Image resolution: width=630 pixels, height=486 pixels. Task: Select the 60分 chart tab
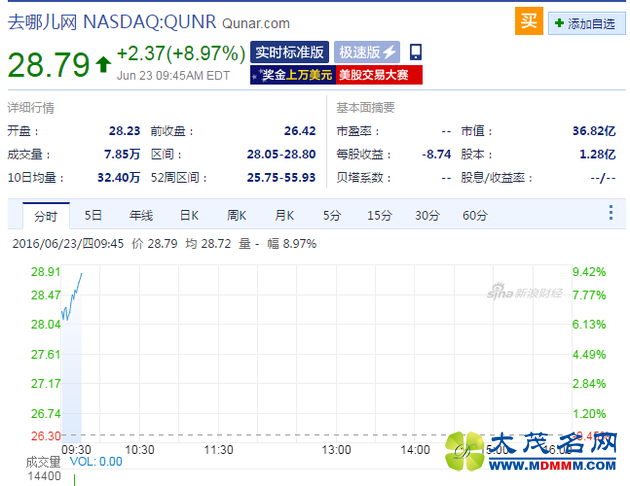475,216
